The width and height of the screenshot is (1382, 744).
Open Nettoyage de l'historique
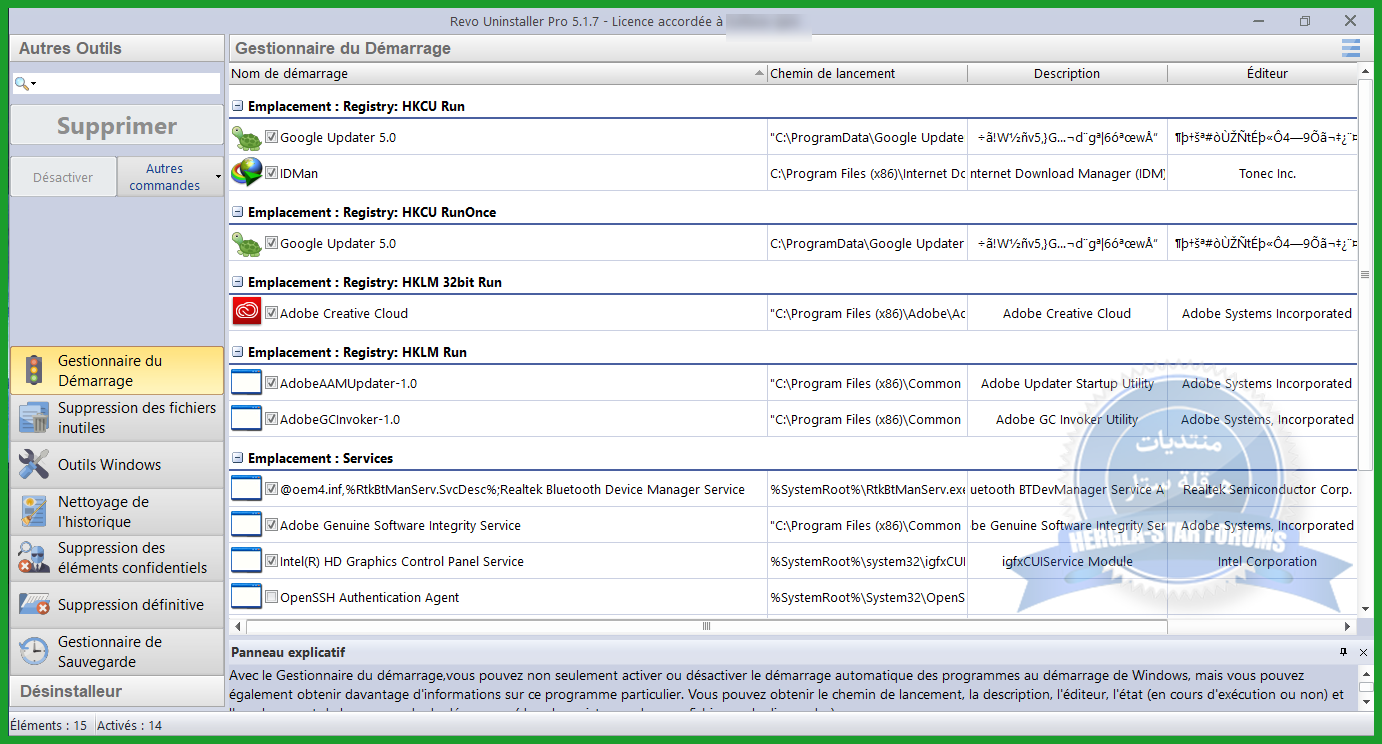pyautogui.click(x=117, y=512)
